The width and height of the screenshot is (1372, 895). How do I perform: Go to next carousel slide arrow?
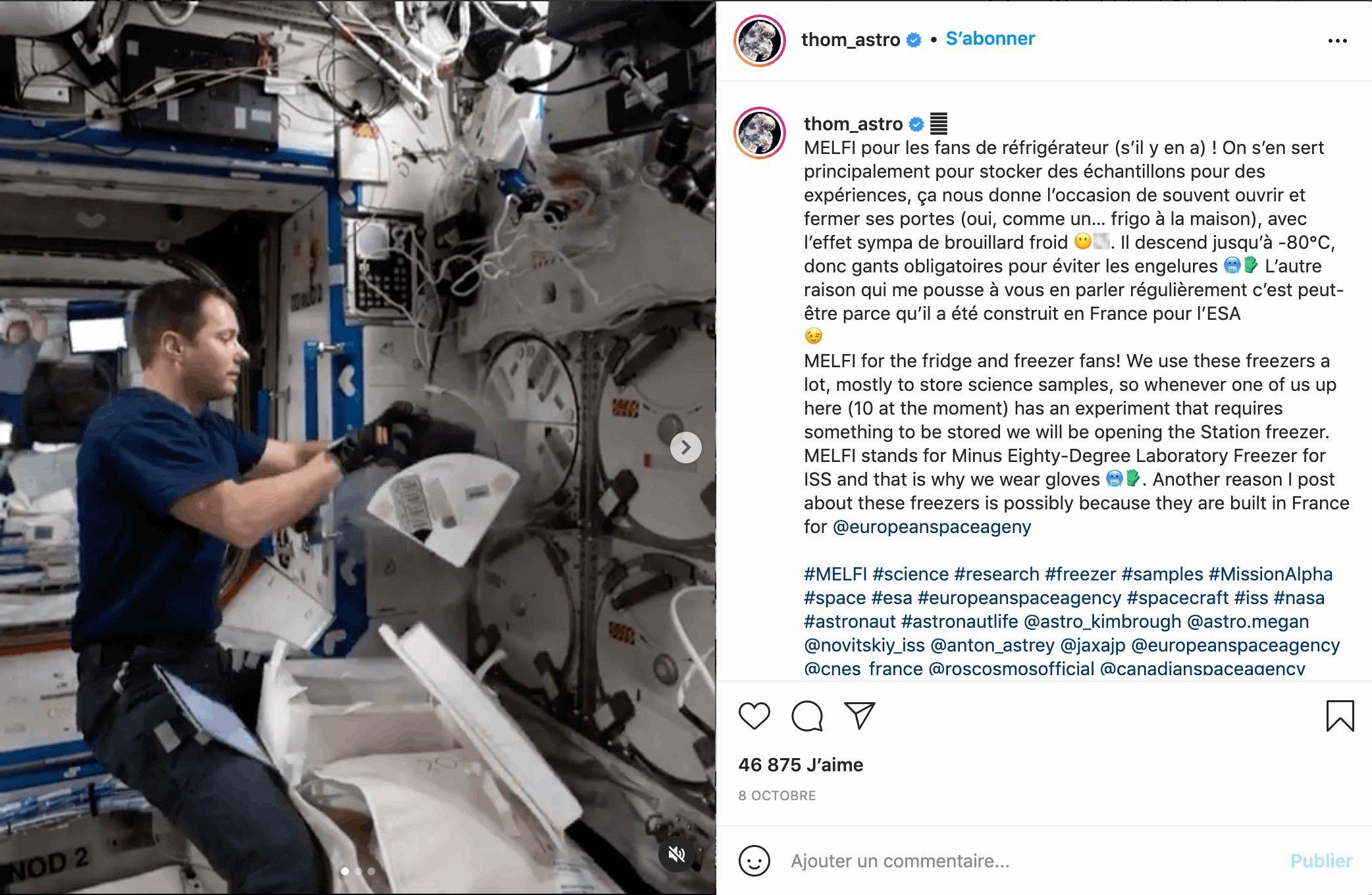685,447
